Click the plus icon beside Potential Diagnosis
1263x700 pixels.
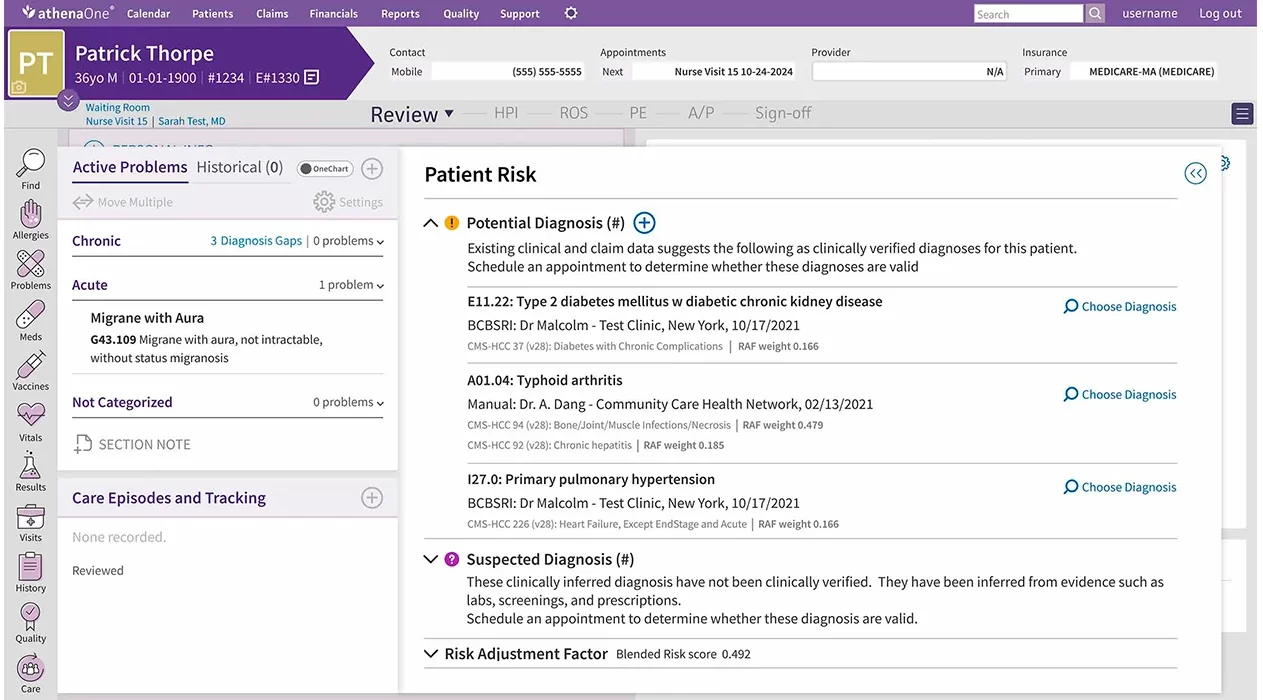tap(644, 222)
